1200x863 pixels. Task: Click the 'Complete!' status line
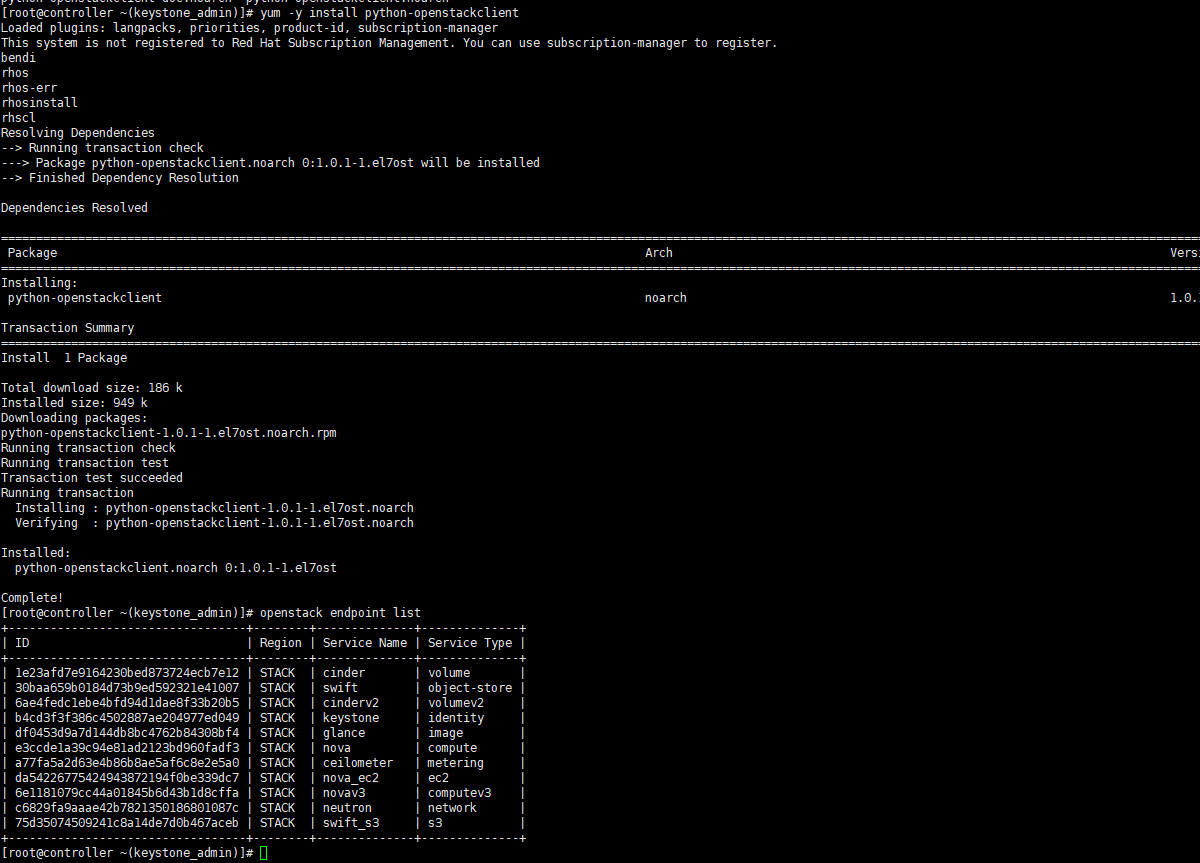pyautogui.click(x=32, y=598)
